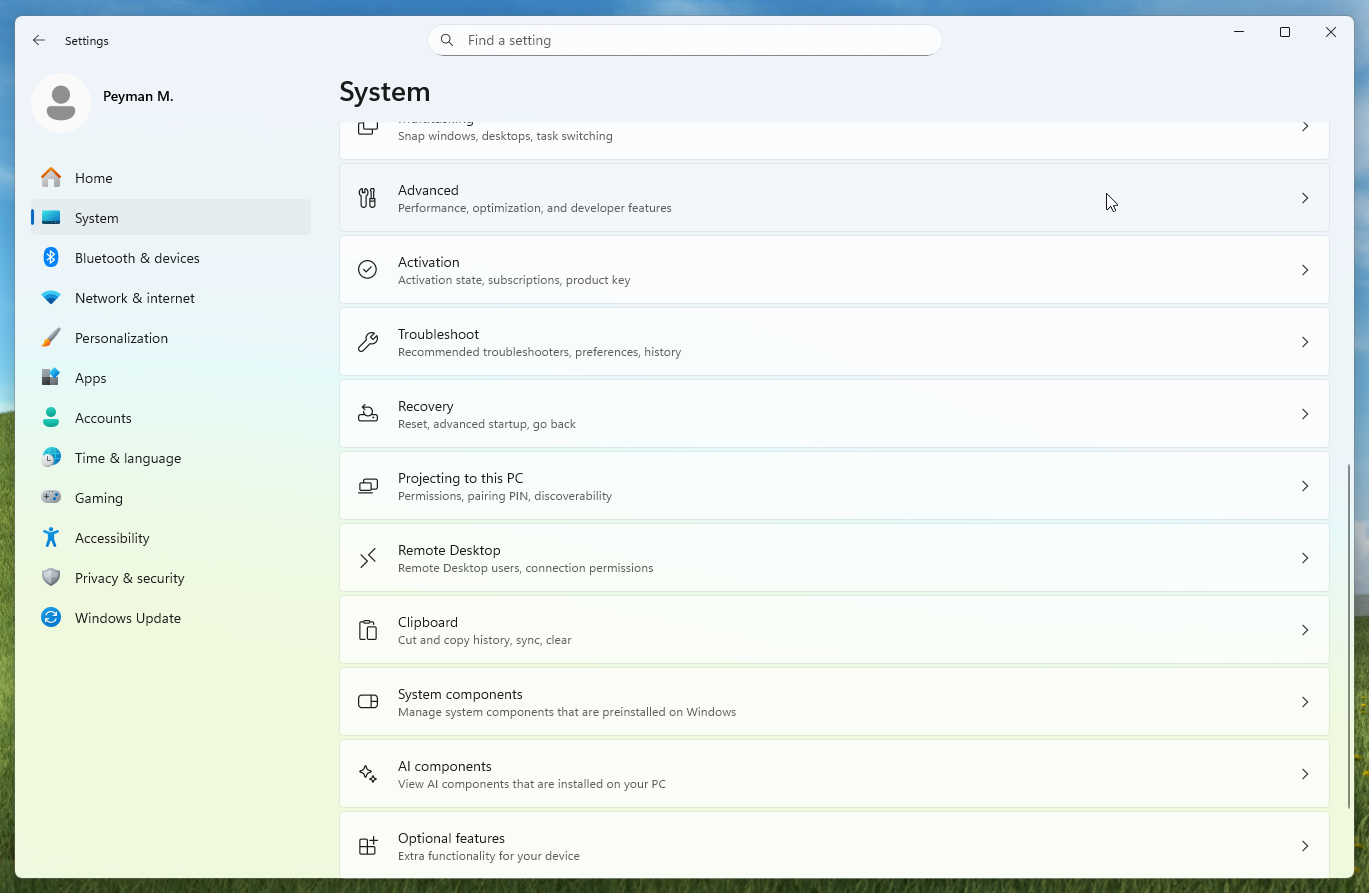Click 'Snap windows, desktops, task switching' text
This screenshot has width=1369, height=893.
(505, 136)
